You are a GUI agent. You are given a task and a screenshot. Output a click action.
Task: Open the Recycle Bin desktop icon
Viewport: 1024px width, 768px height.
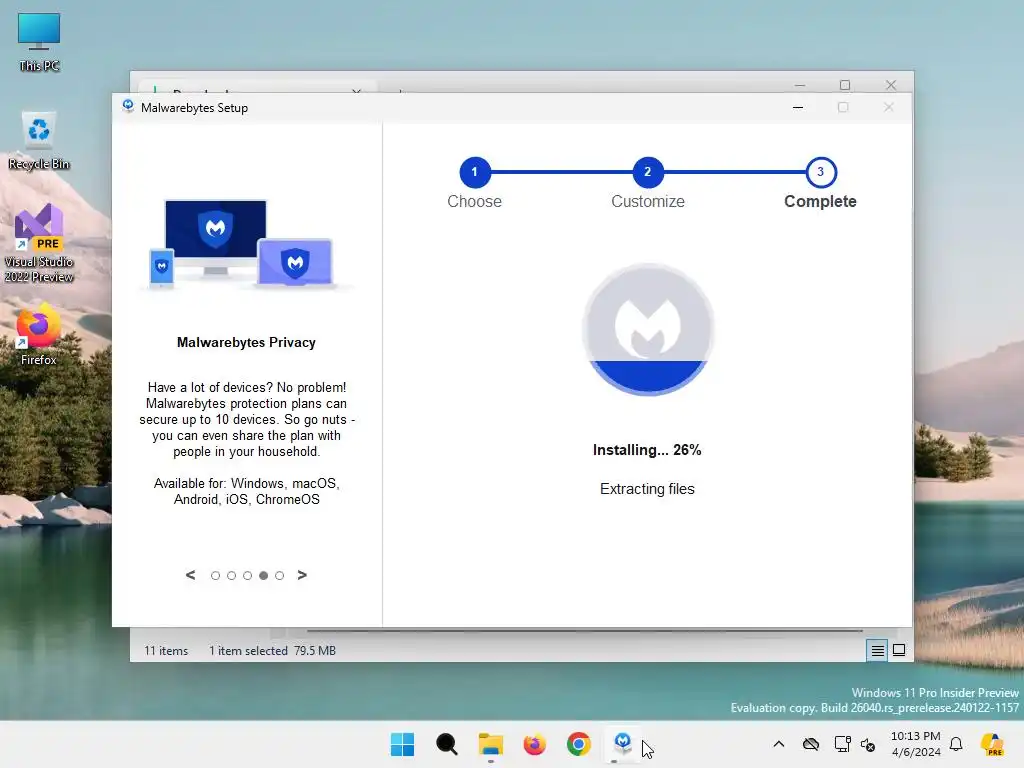click(39, 140)
